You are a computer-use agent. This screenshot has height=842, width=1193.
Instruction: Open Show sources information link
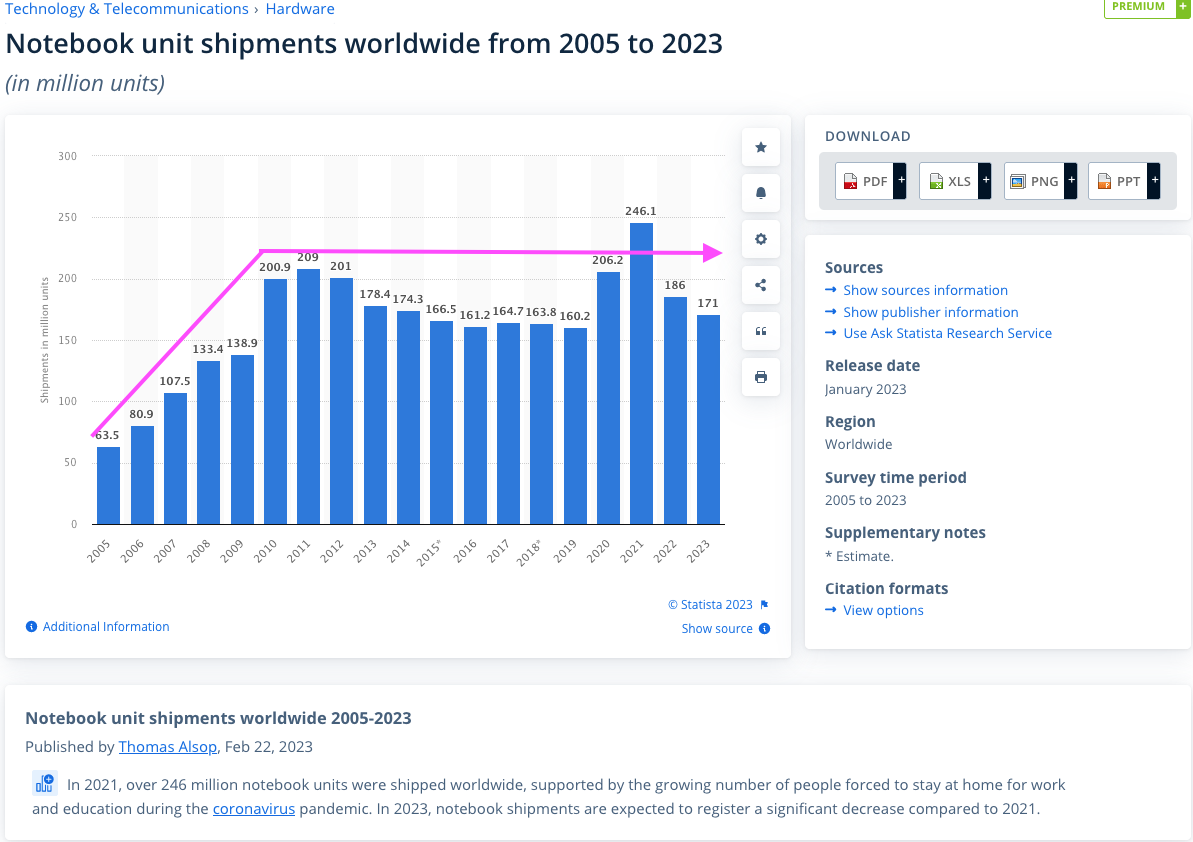(x=925, y=290)
